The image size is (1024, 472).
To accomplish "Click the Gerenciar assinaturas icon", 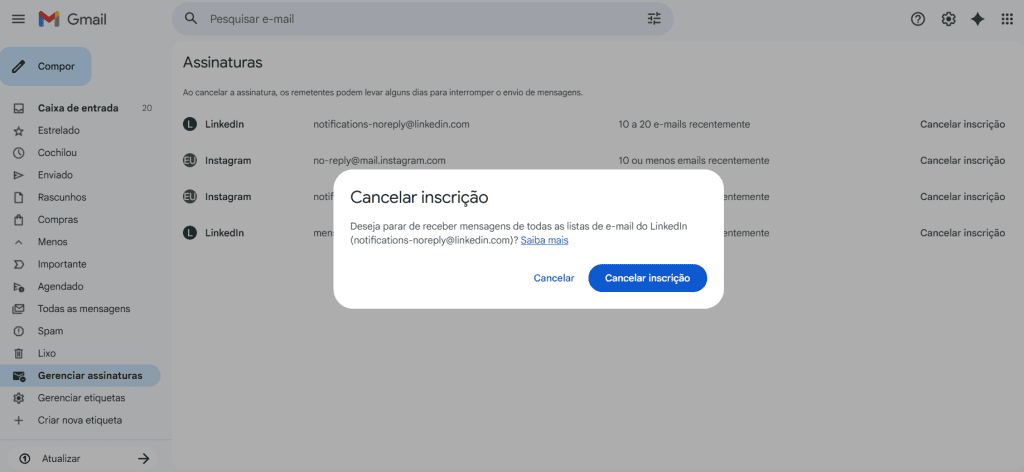I will (19, 376).
